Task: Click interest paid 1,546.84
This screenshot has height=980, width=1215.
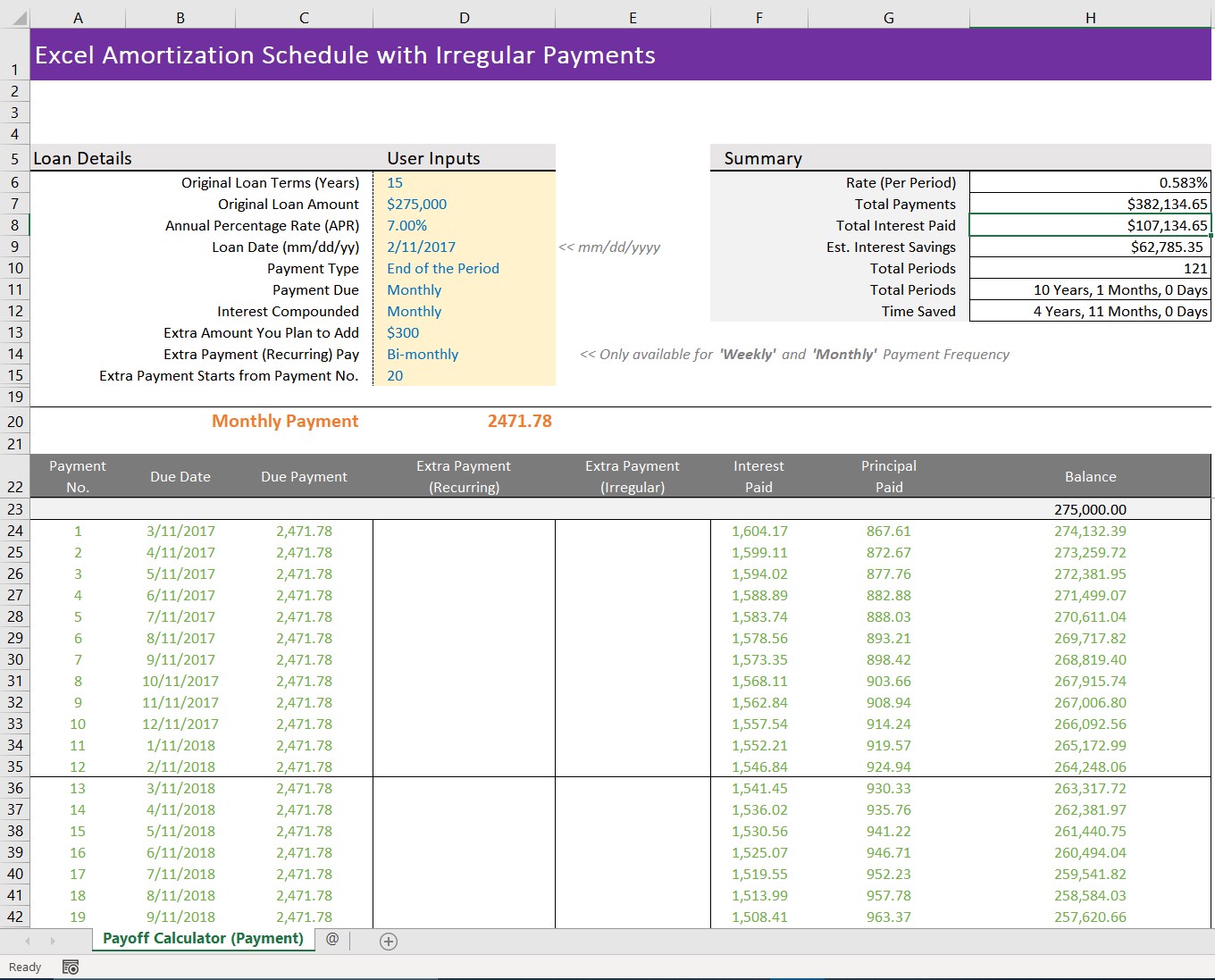Action: point(758,766)
